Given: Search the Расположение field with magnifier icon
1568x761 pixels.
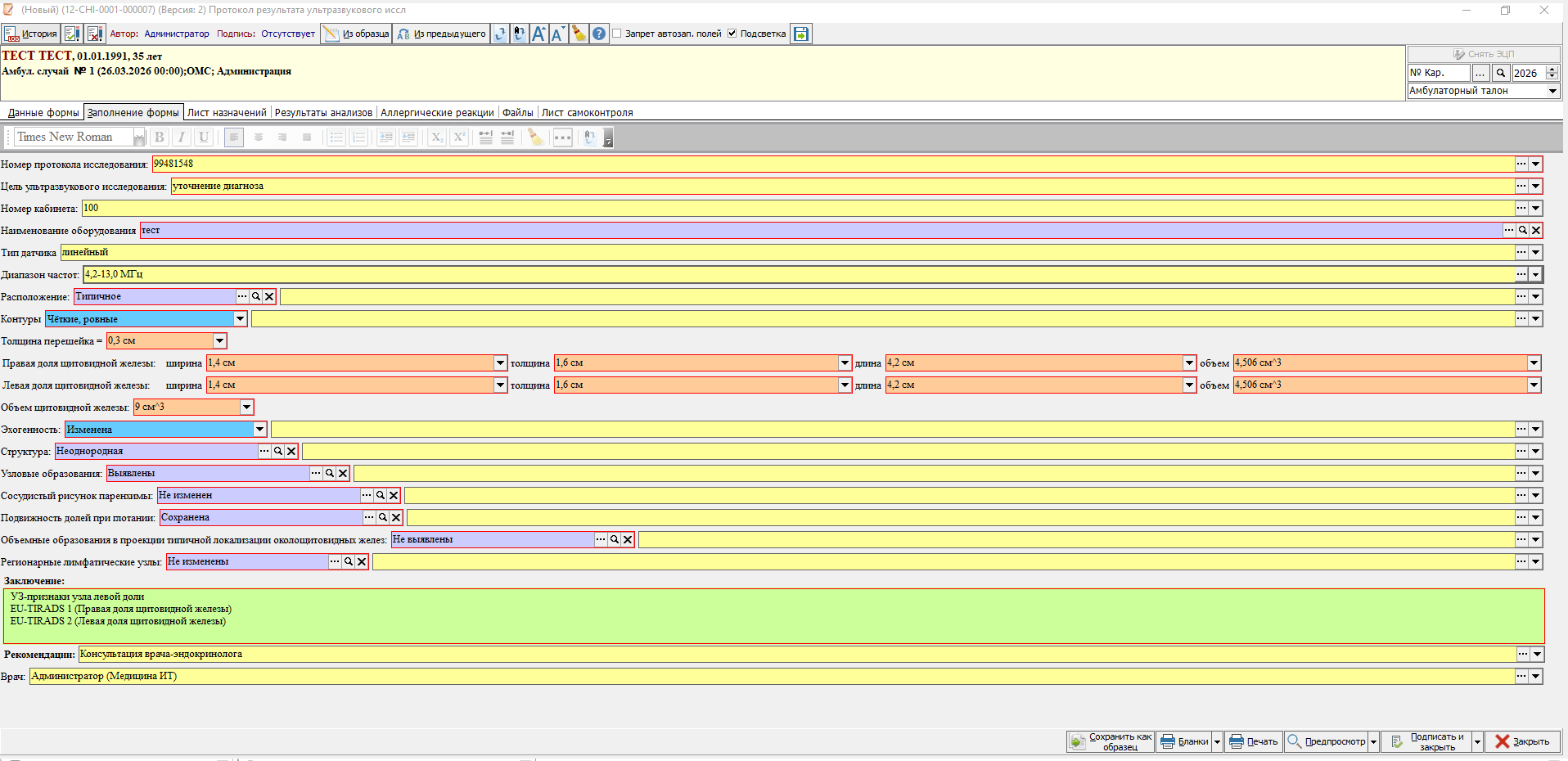Looking at the screenshot, I should (256, 296).
